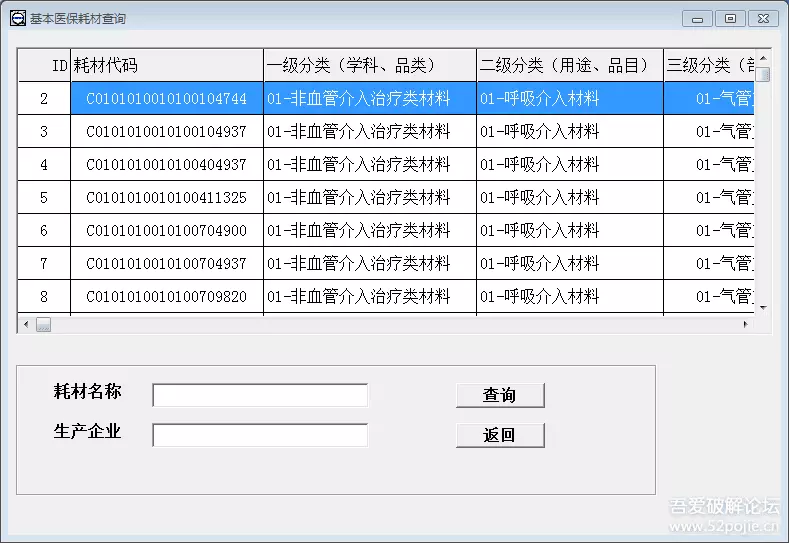
Task: Focus the 生产企业 input field
Action: (x=260, y=436)
